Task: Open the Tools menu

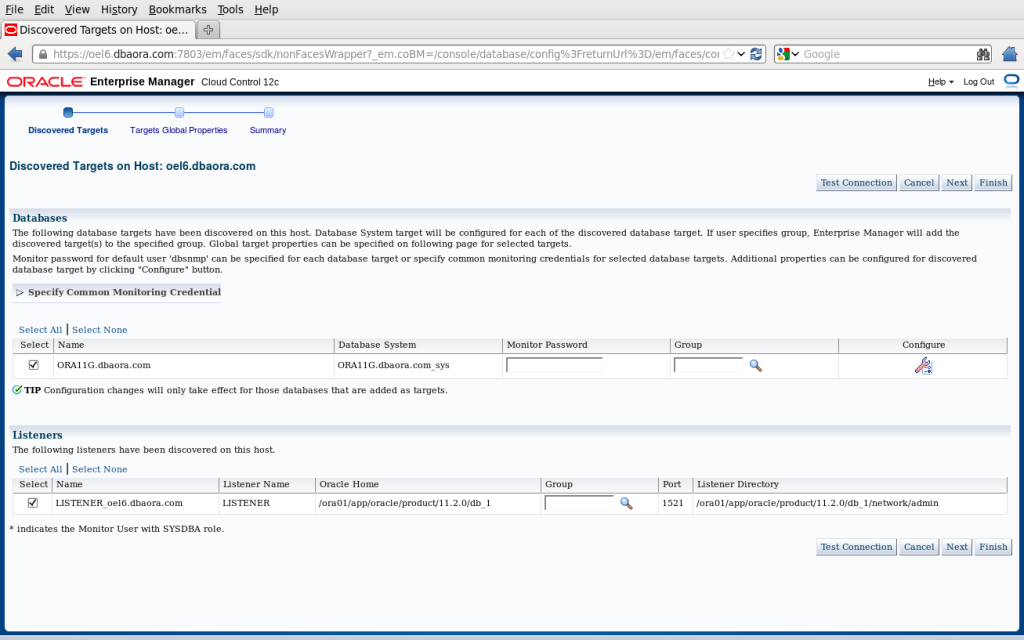Action: click(230, 9)
